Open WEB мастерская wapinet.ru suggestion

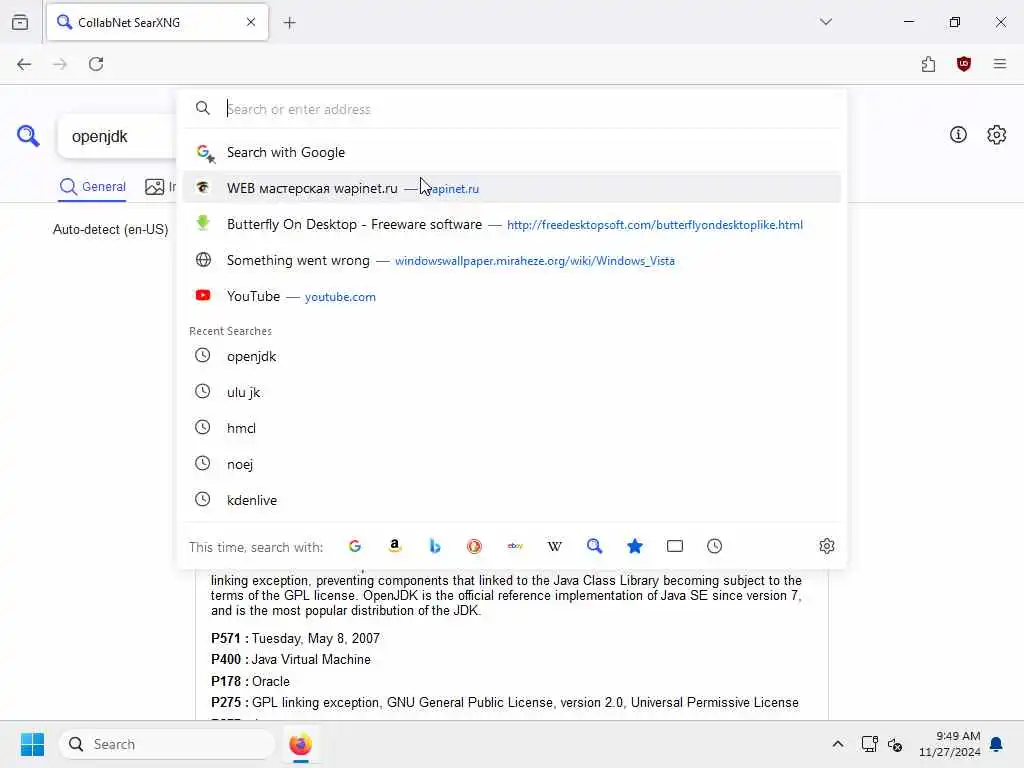[x=512, y=188]
